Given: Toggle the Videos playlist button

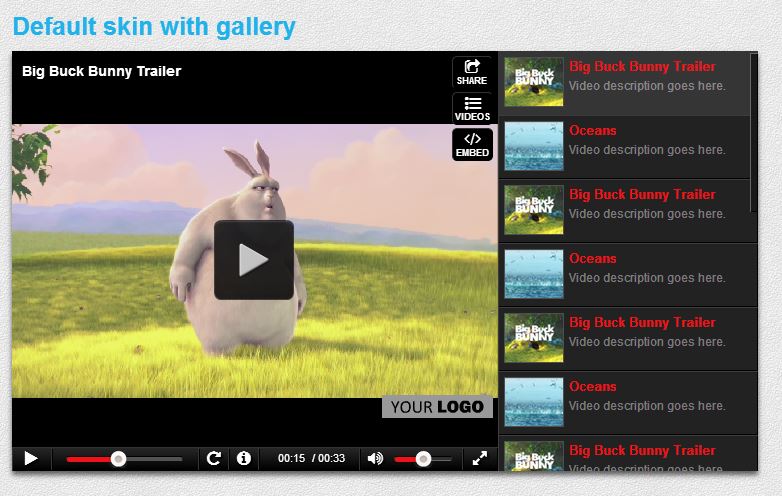Looking at the screenshot, I should pyautogui.click(x=472, y=108).
